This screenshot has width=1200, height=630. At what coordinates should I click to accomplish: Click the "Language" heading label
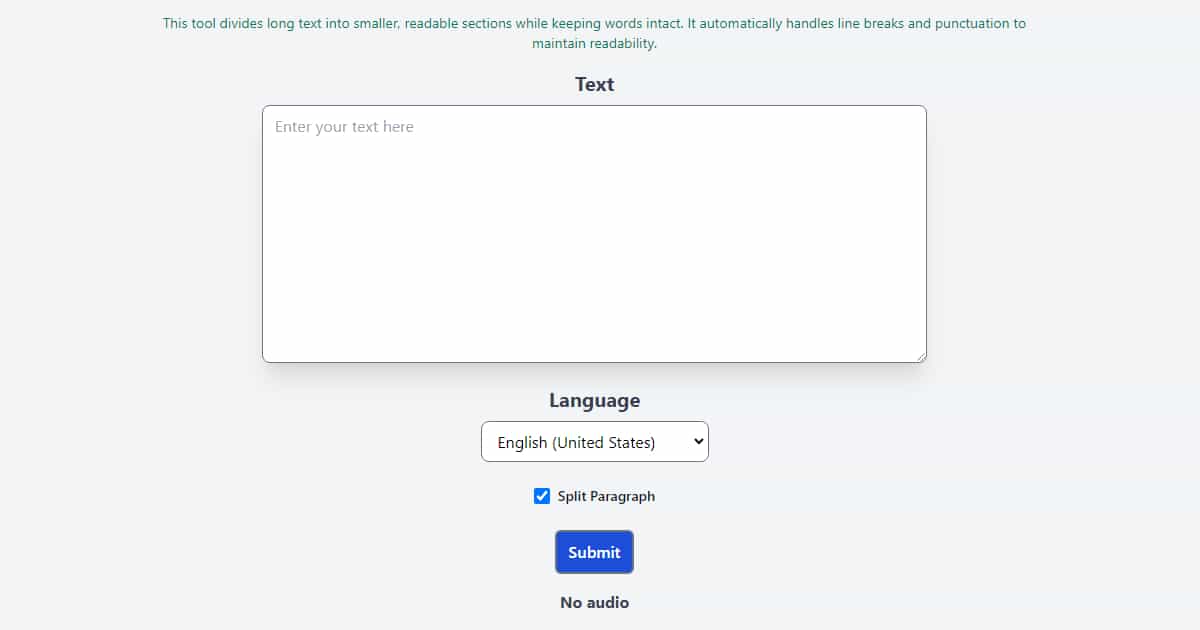click(x=594, y=400)
